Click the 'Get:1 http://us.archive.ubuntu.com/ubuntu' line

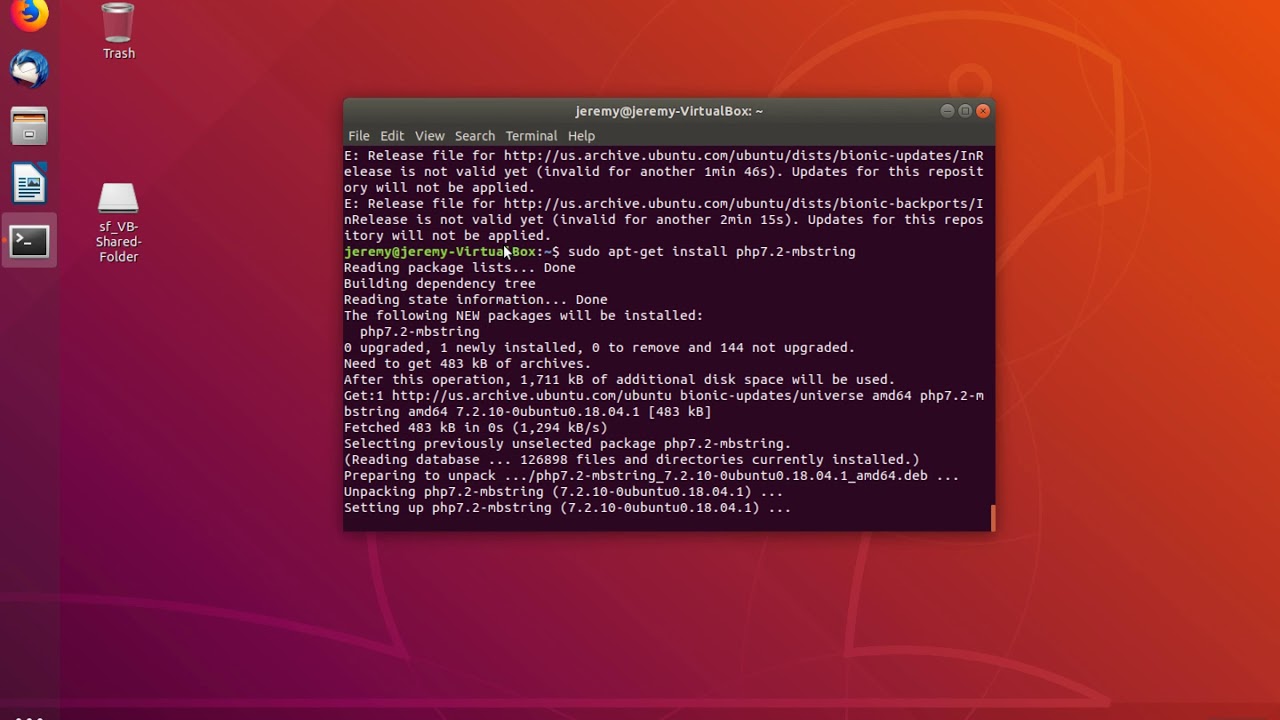(x=664, y=404)
